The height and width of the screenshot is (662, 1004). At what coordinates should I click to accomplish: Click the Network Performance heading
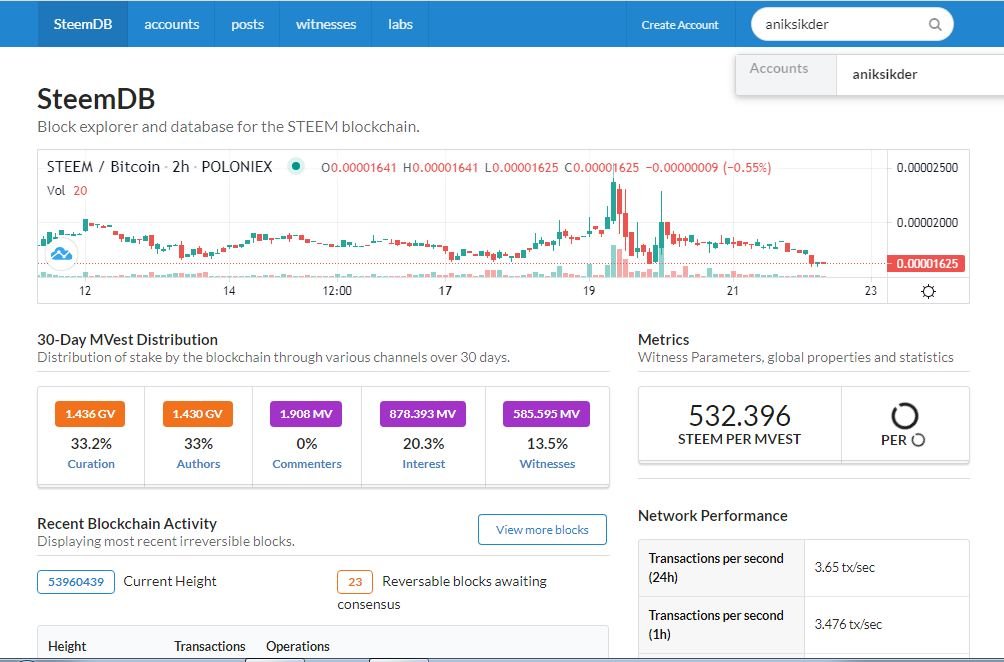click(x=713, y=516)
